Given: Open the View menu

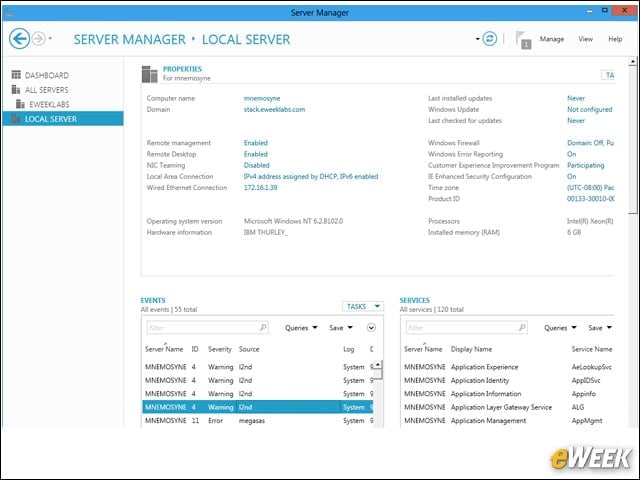Looking at the screenshot, I should point(585,39).
